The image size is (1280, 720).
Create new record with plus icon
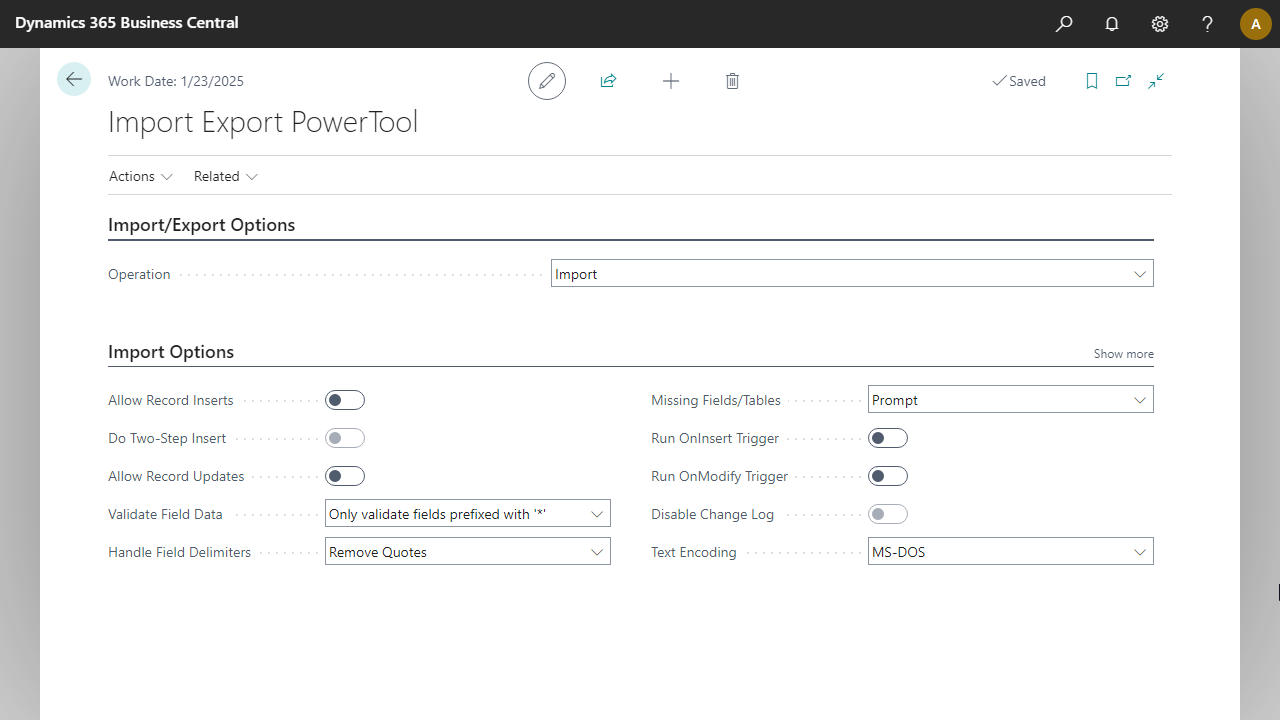click(671, 81)
